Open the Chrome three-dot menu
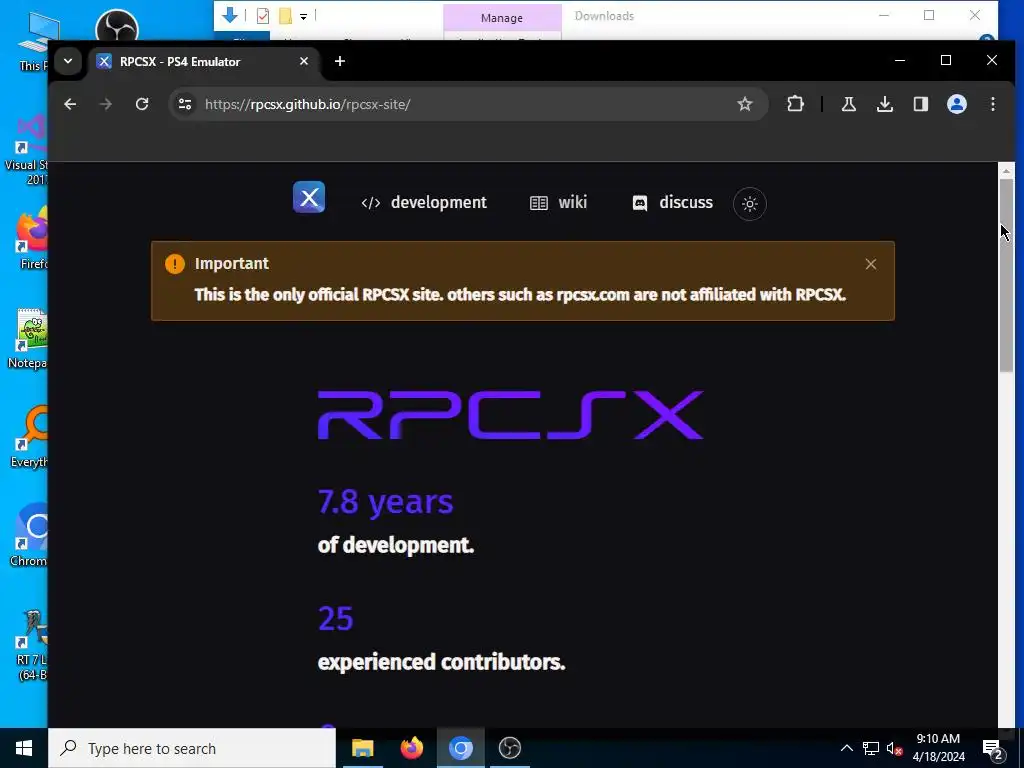Viewport: 1024px width, 768px height. pos(993,104)
